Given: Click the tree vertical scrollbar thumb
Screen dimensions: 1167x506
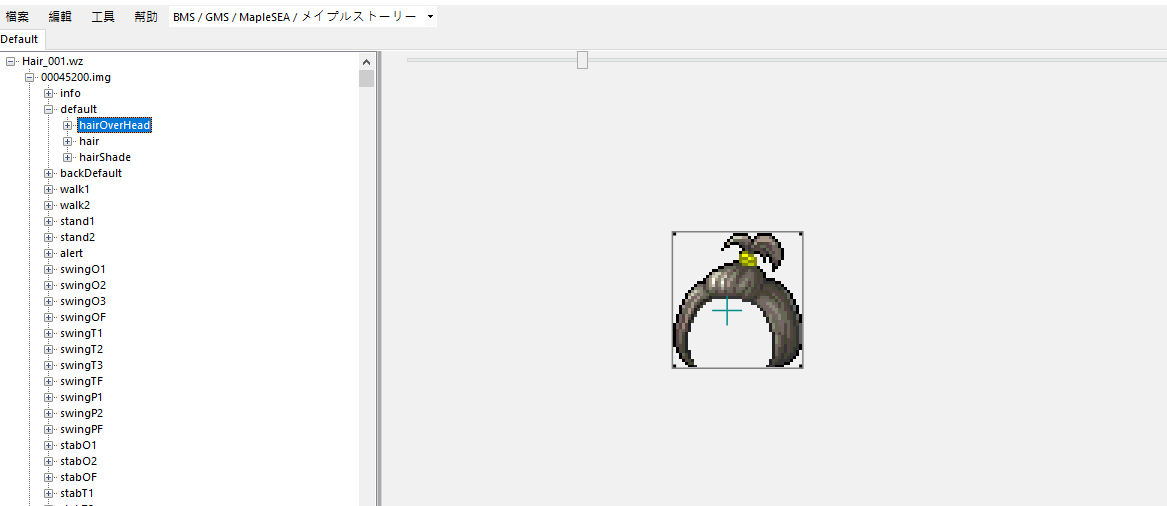Looking at the screenshot, I should click(x=366, y=79).
